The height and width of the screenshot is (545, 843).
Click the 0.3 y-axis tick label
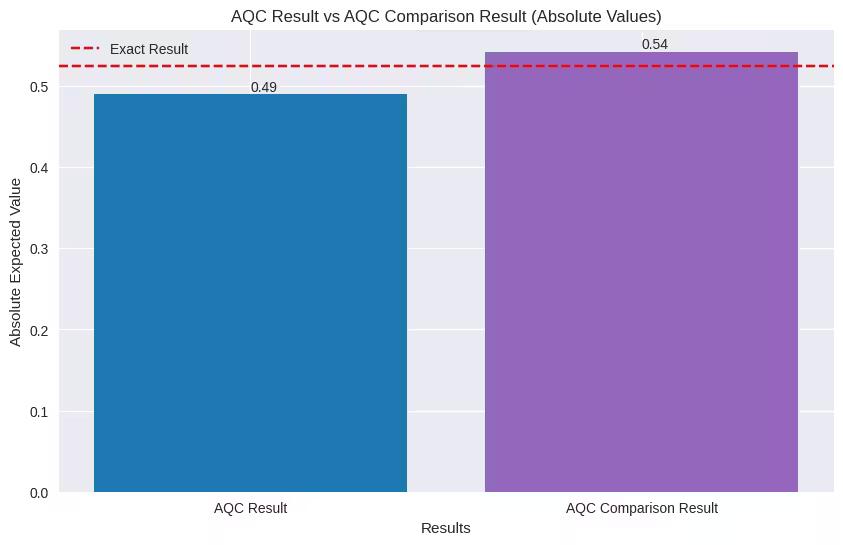[40, 249]
